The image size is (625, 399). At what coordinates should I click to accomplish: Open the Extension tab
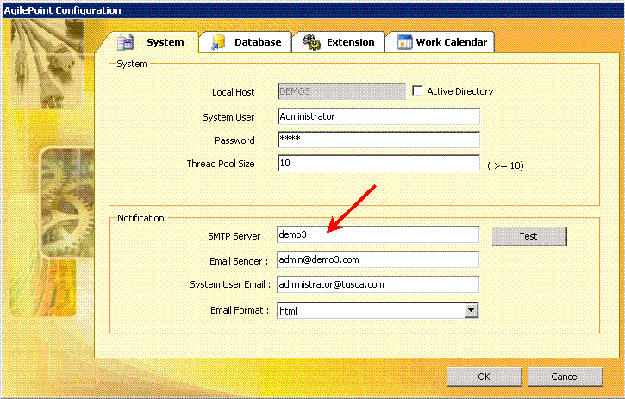338,42
